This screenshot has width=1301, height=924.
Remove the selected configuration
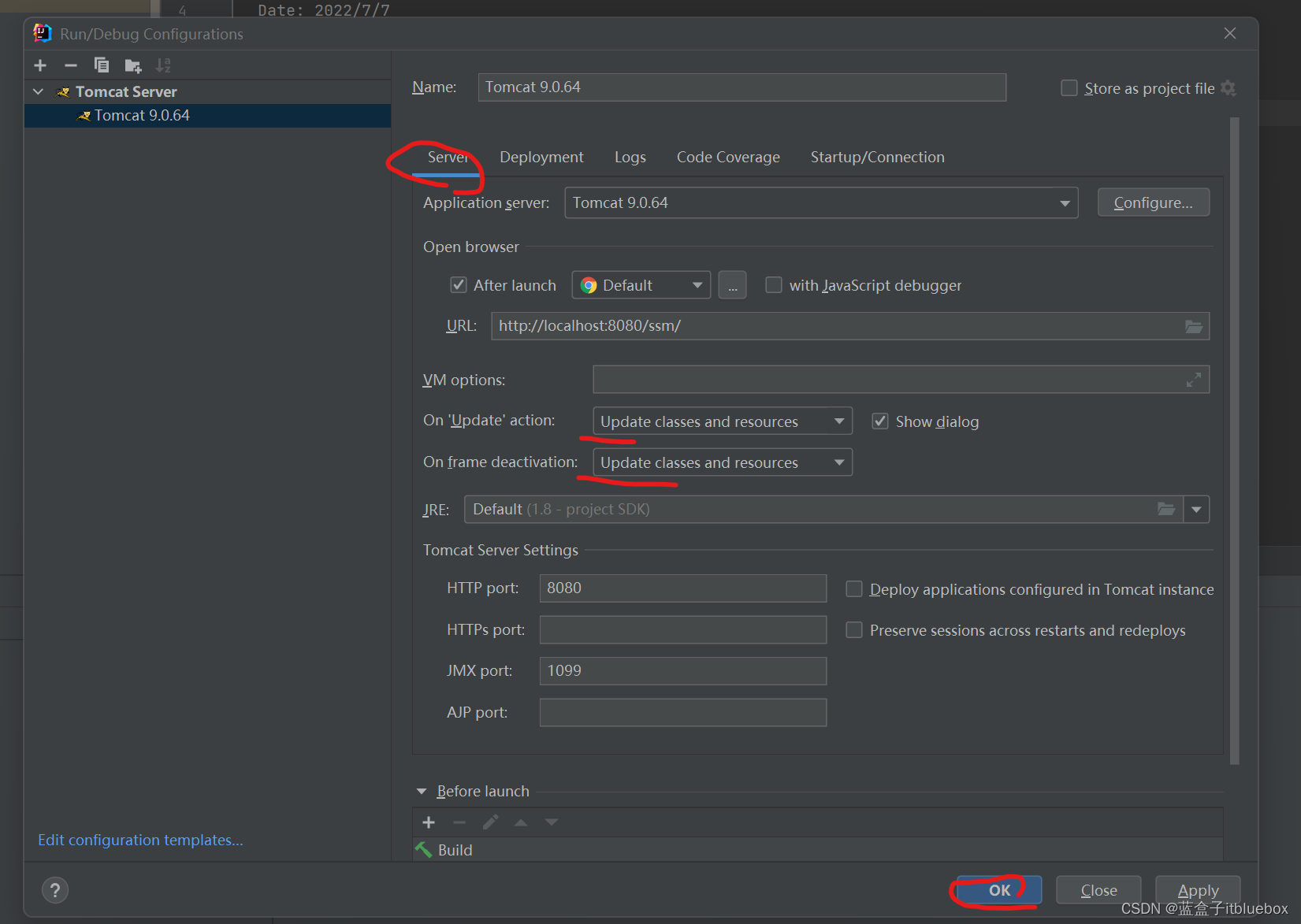pos(71,65)
